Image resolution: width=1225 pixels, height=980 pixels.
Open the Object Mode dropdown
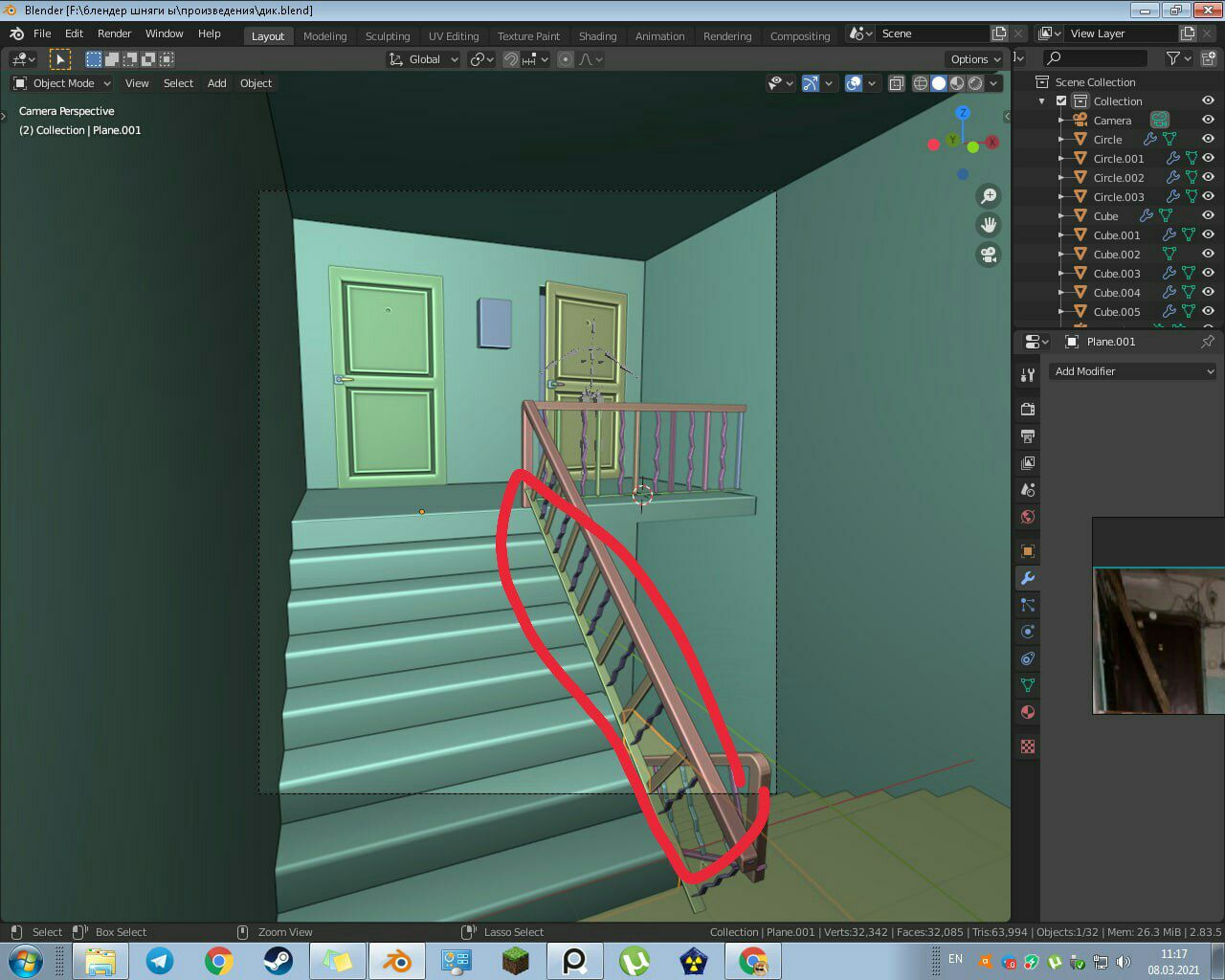[62, 83]
